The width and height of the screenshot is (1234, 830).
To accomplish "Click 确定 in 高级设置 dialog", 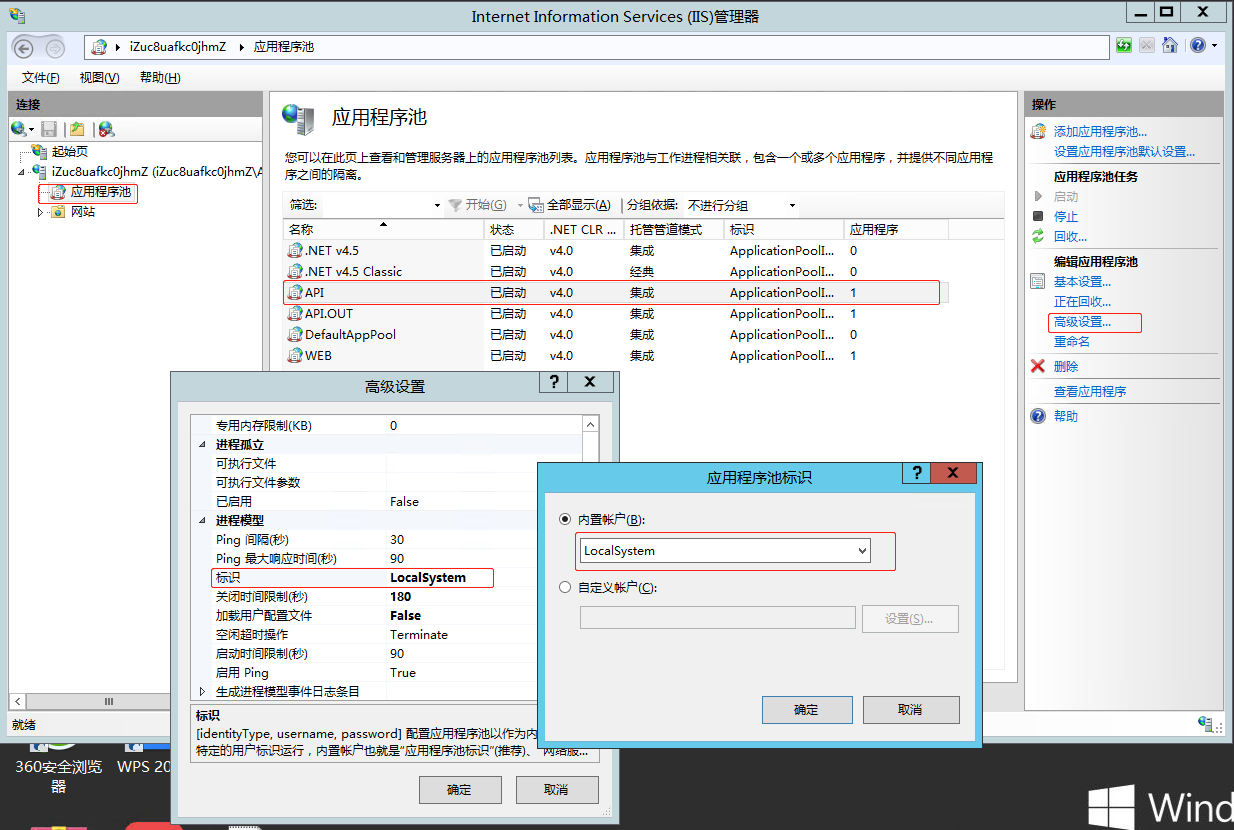I will click(x=459, y=790).
